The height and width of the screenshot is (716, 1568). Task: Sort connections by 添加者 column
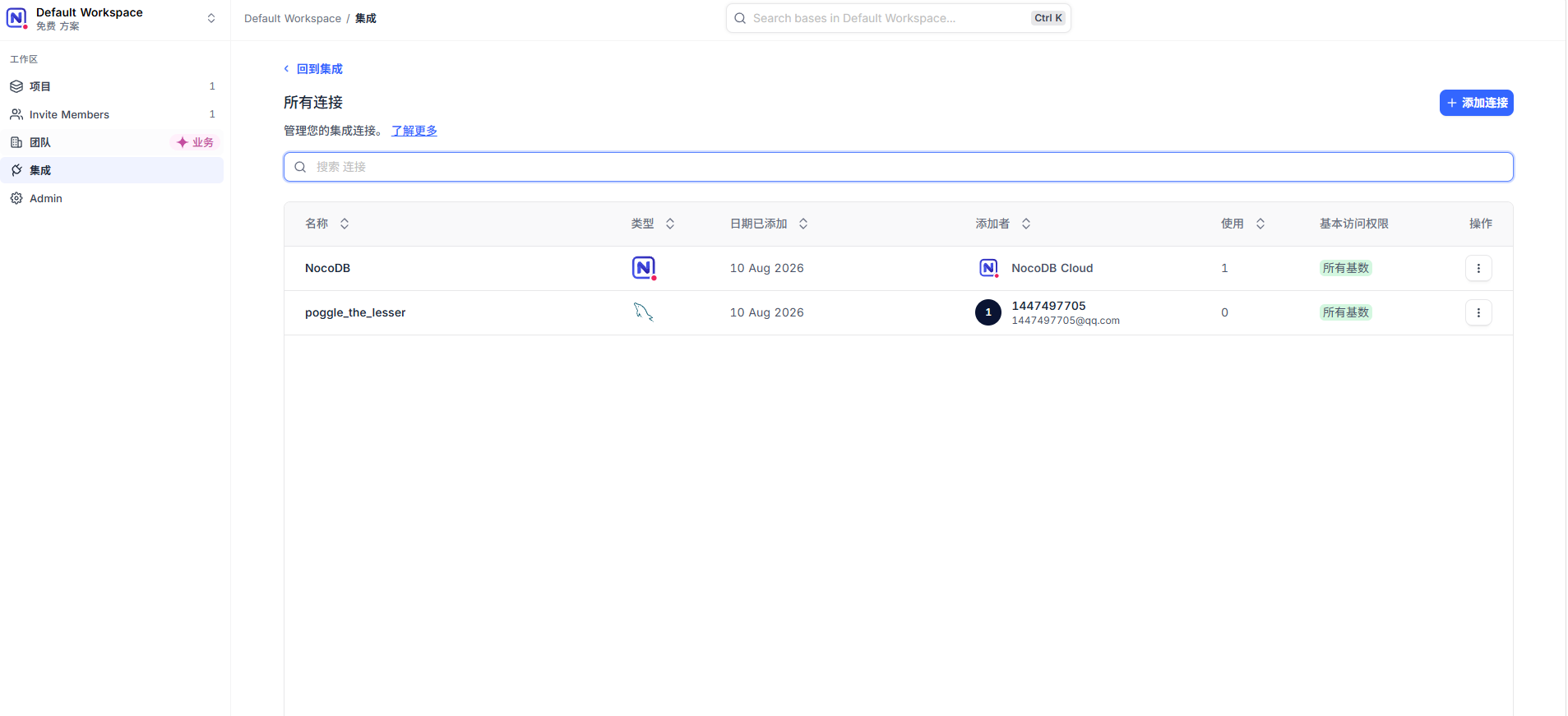coord(1026,224)
